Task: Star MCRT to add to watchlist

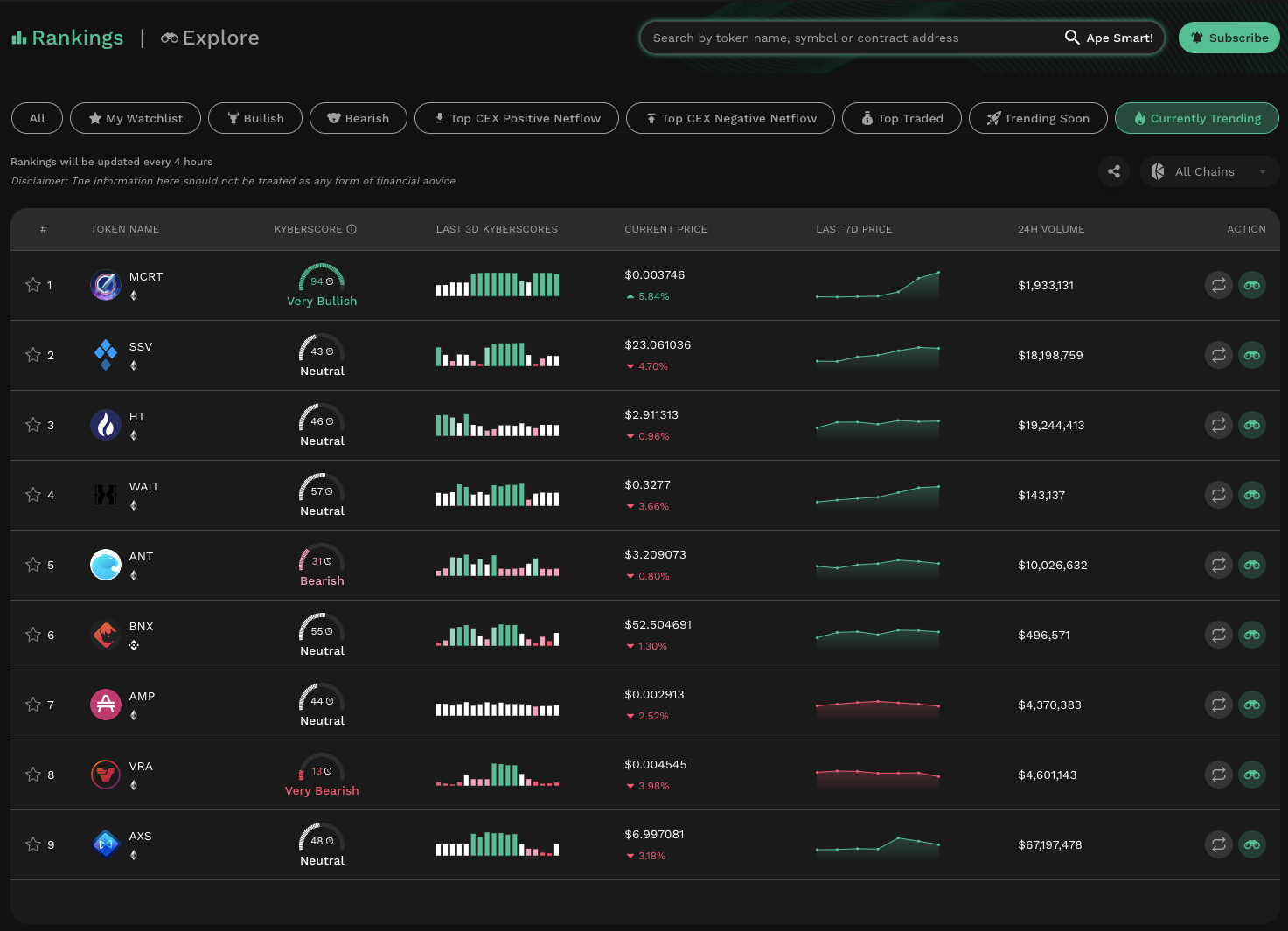Action: click(33, 285)
